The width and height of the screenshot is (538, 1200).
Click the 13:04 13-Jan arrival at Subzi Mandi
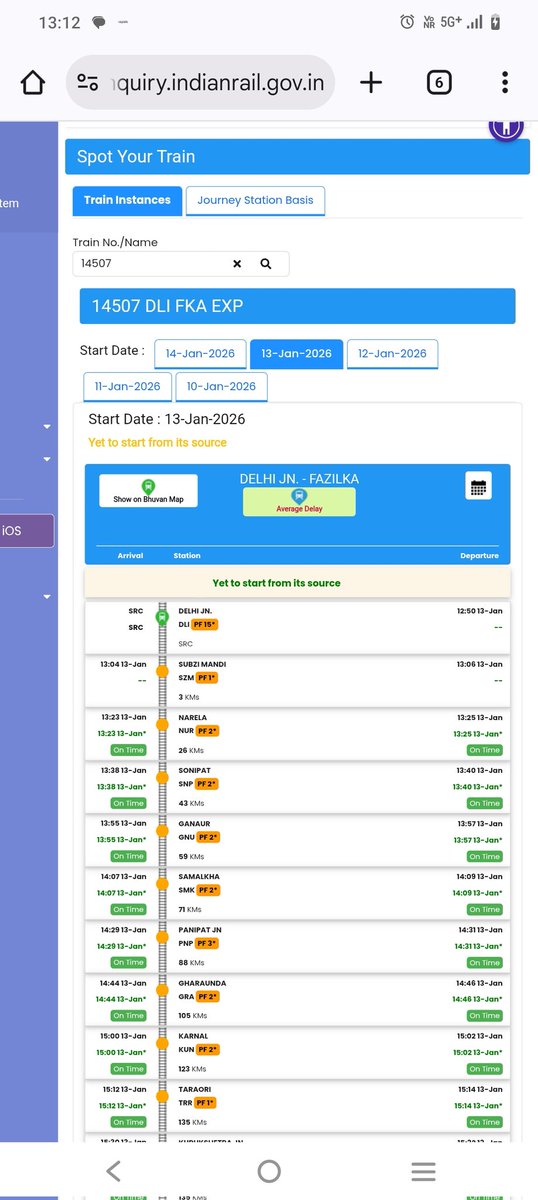124,664
